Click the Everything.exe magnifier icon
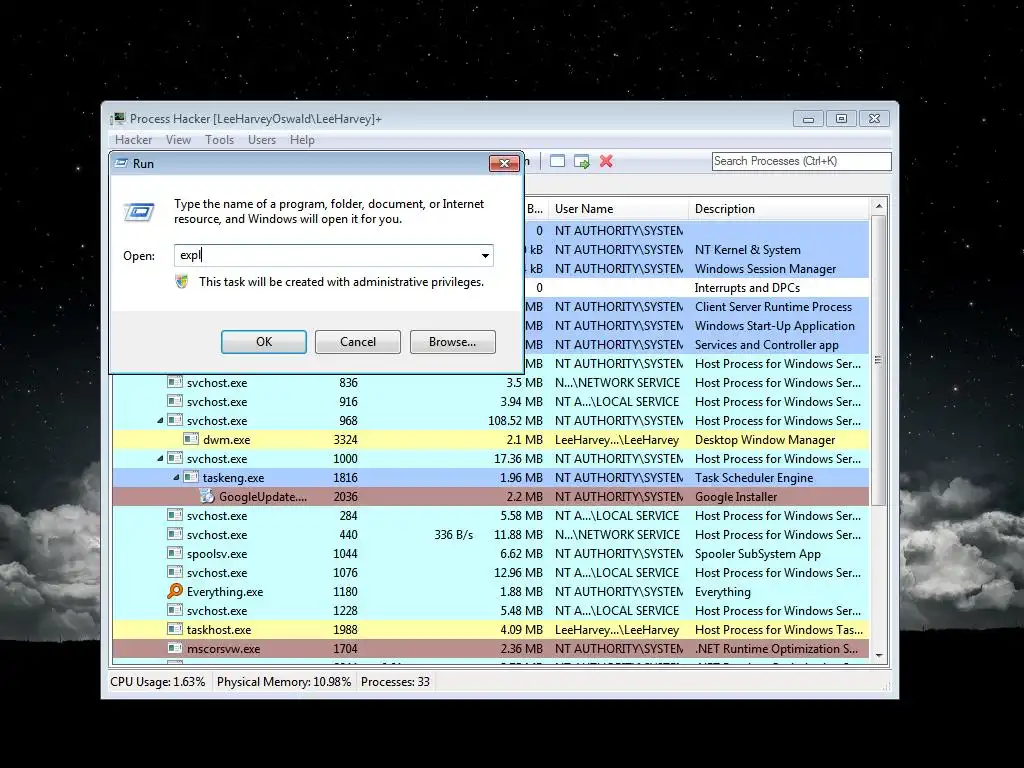The width and height of the screenshot is (1024, 768). [x=174, y=591]
